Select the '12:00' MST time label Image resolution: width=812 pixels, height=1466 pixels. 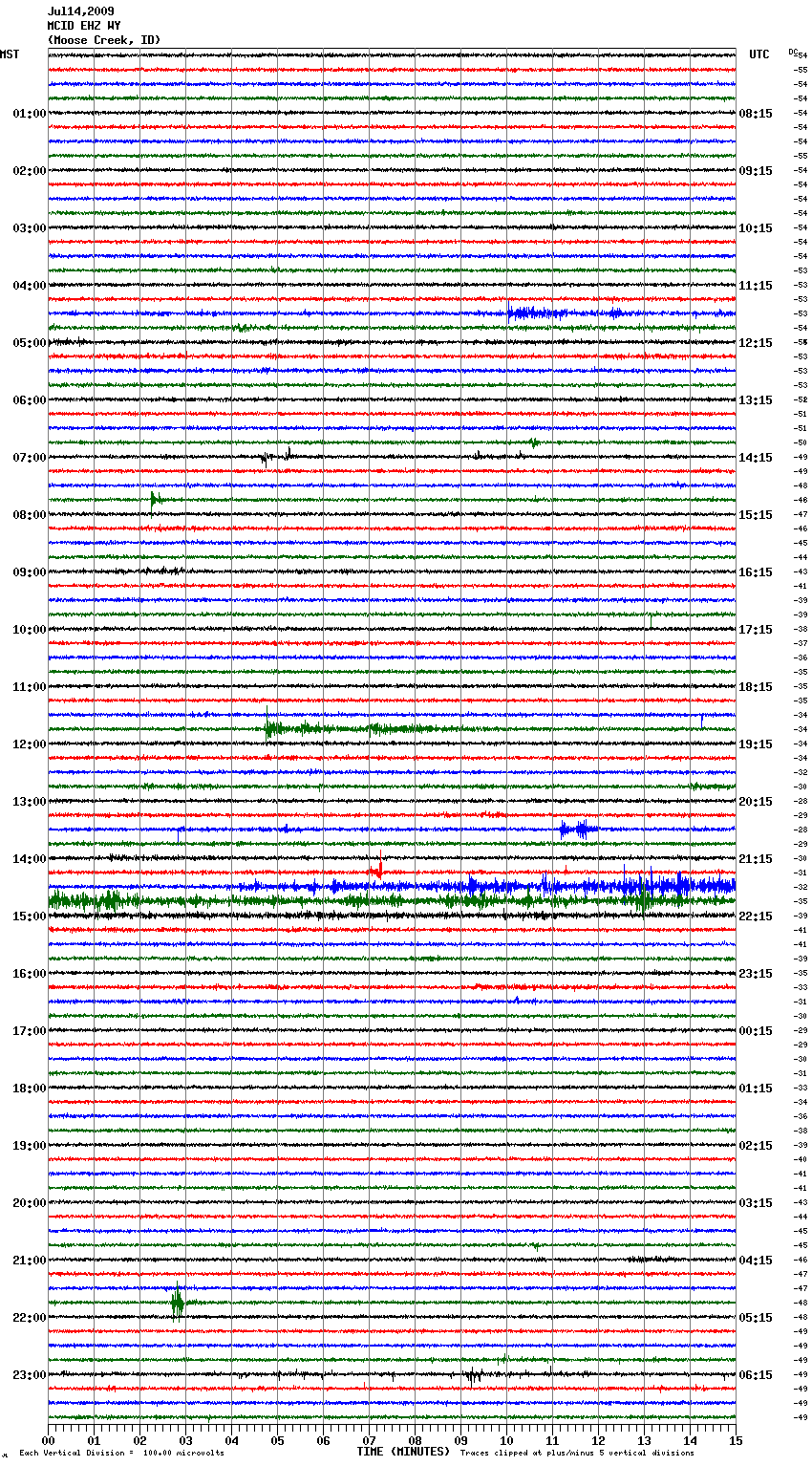[30, 744]
